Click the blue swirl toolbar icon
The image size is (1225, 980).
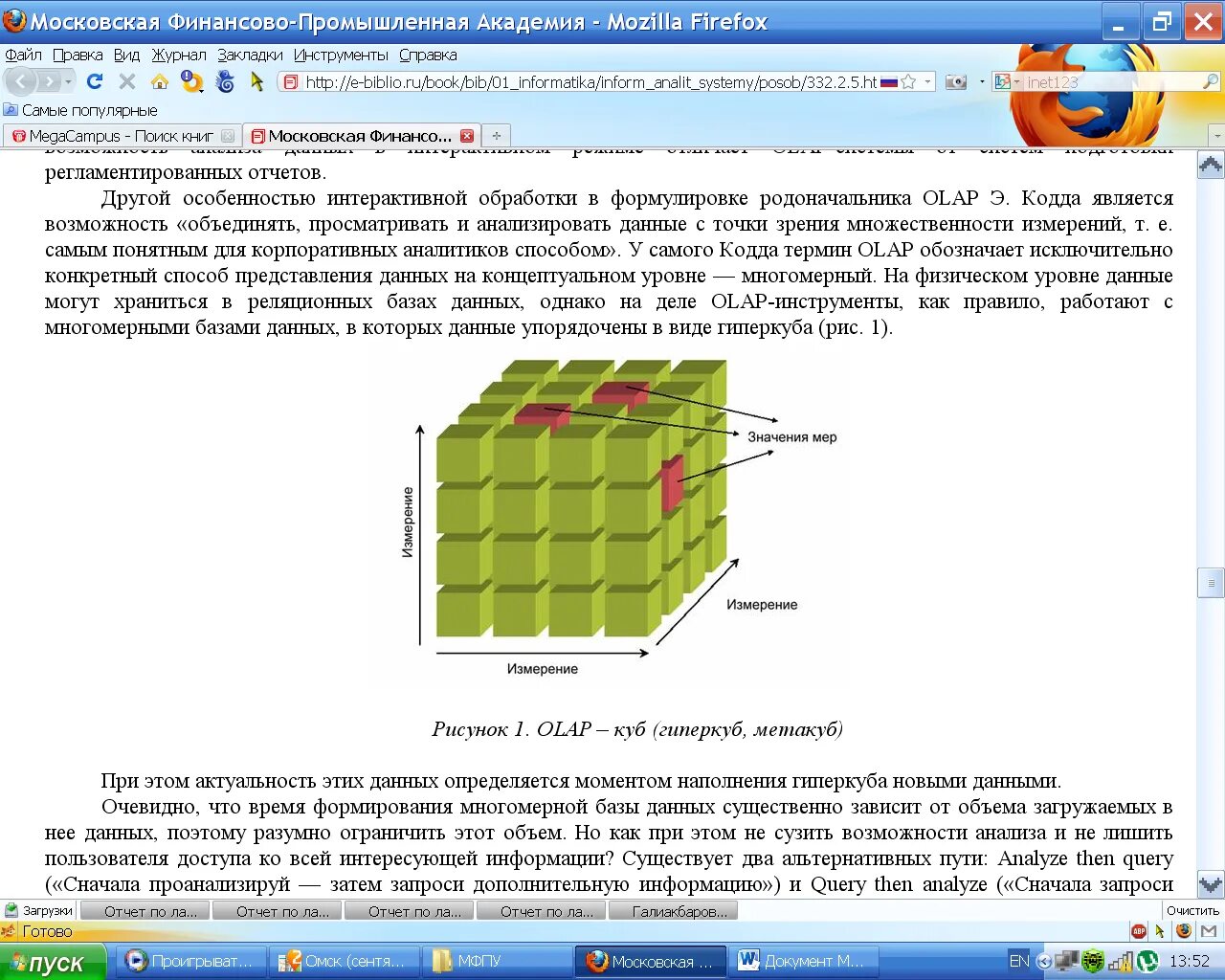click(x=225, y=82)
